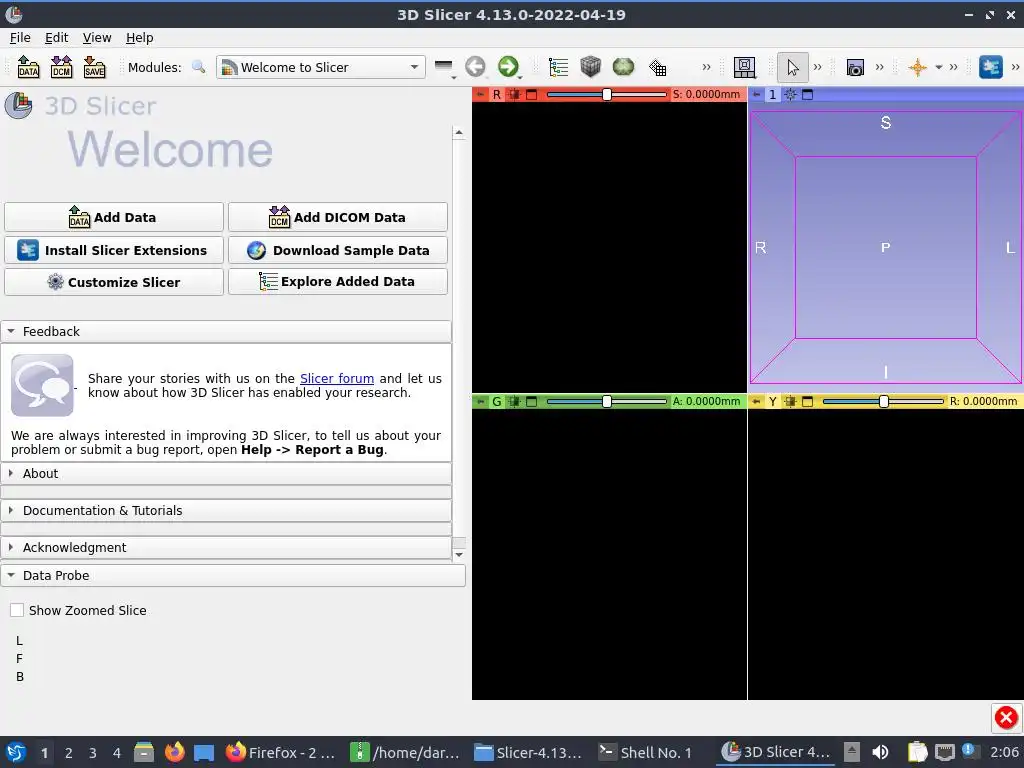
Task: Click the Add Data button
Action: click(x=114, y=217)
